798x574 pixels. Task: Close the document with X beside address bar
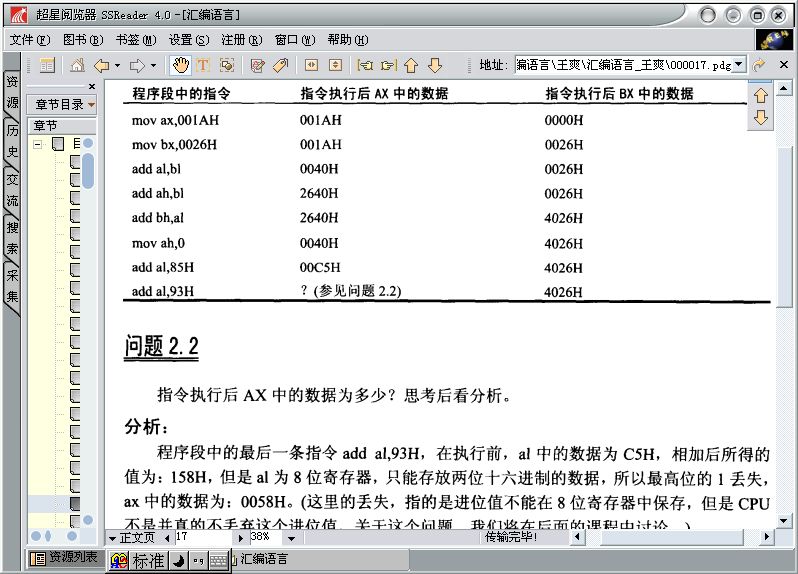point(784,65)
